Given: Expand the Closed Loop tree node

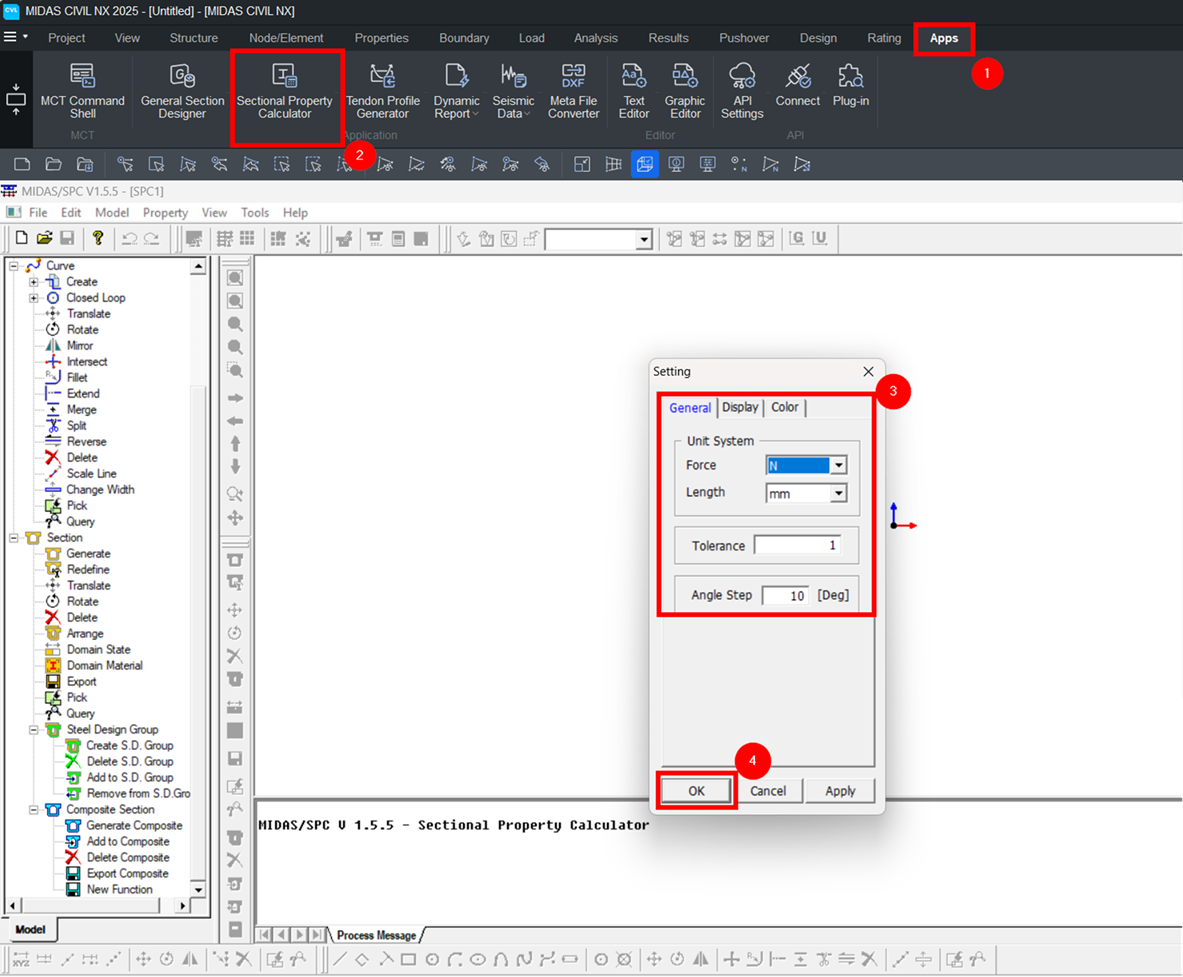Looking at the screenshot, I should [34, 298].
